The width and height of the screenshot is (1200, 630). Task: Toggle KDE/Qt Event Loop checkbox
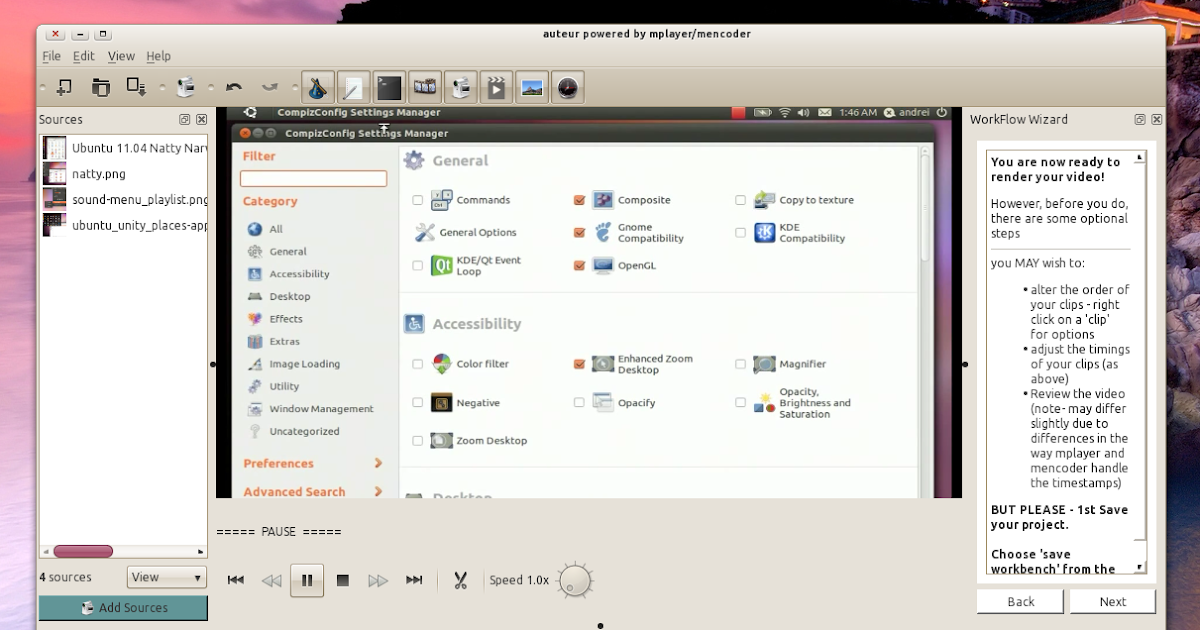[x=418, y=266]
